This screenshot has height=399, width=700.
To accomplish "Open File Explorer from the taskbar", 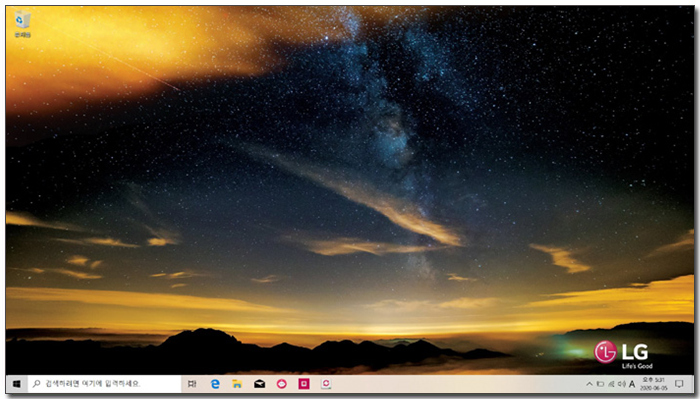I will click(x=237, y=384).
